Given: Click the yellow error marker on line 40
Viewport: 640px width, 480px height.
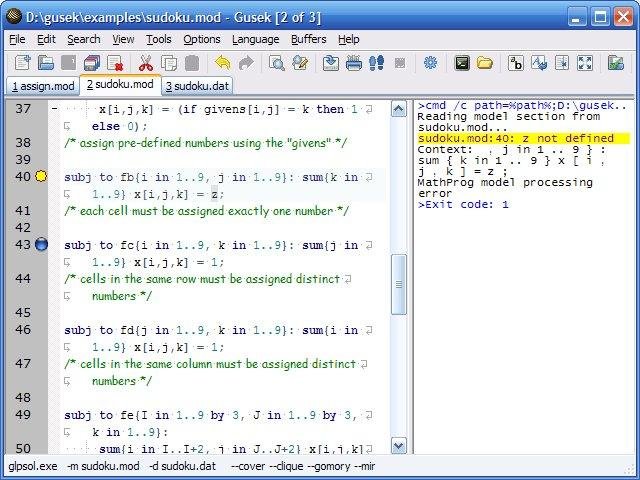Looking at the screenshot, I should point(41,176).
